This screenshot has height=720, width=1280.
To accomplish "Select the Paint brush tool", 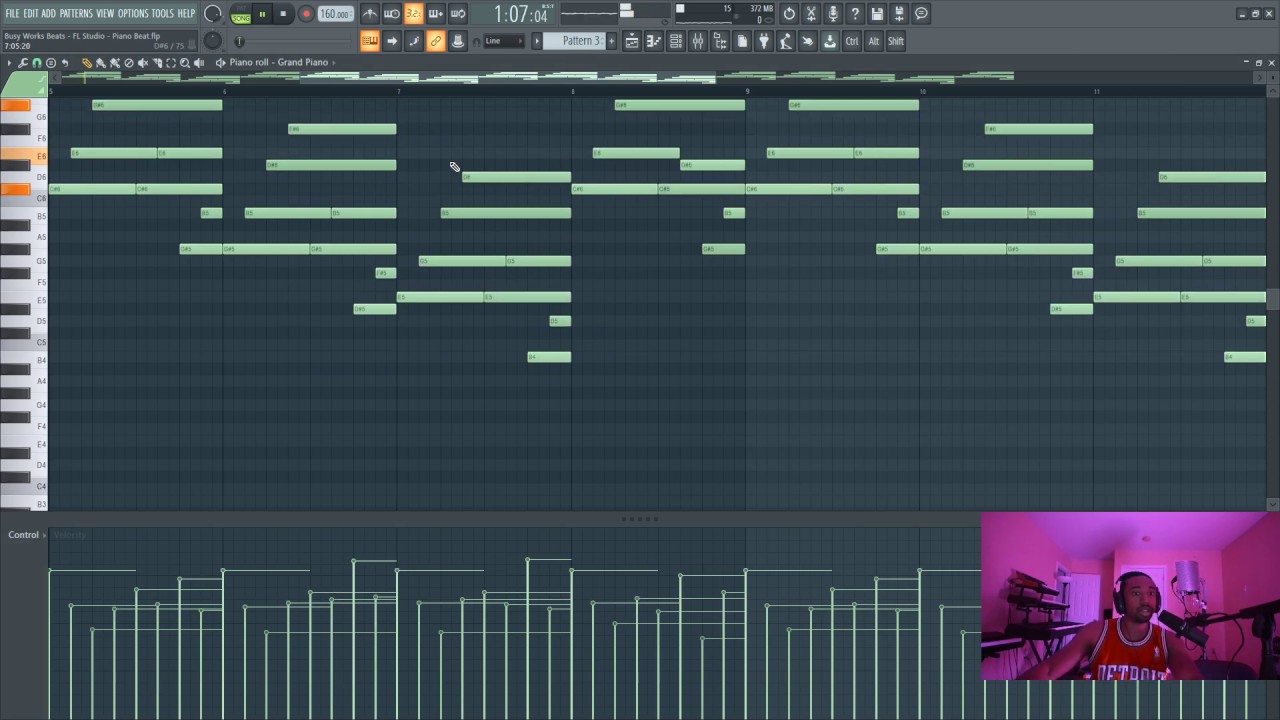I will click(x=101, y=63).
